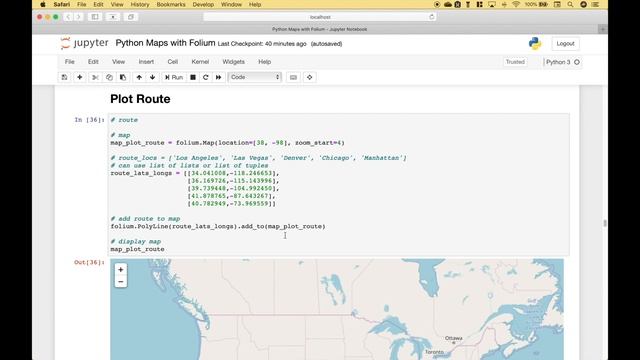Click the line with 40.782949 coordinates
The width and height of the screenshot is (640, 360).
[231, 203]
